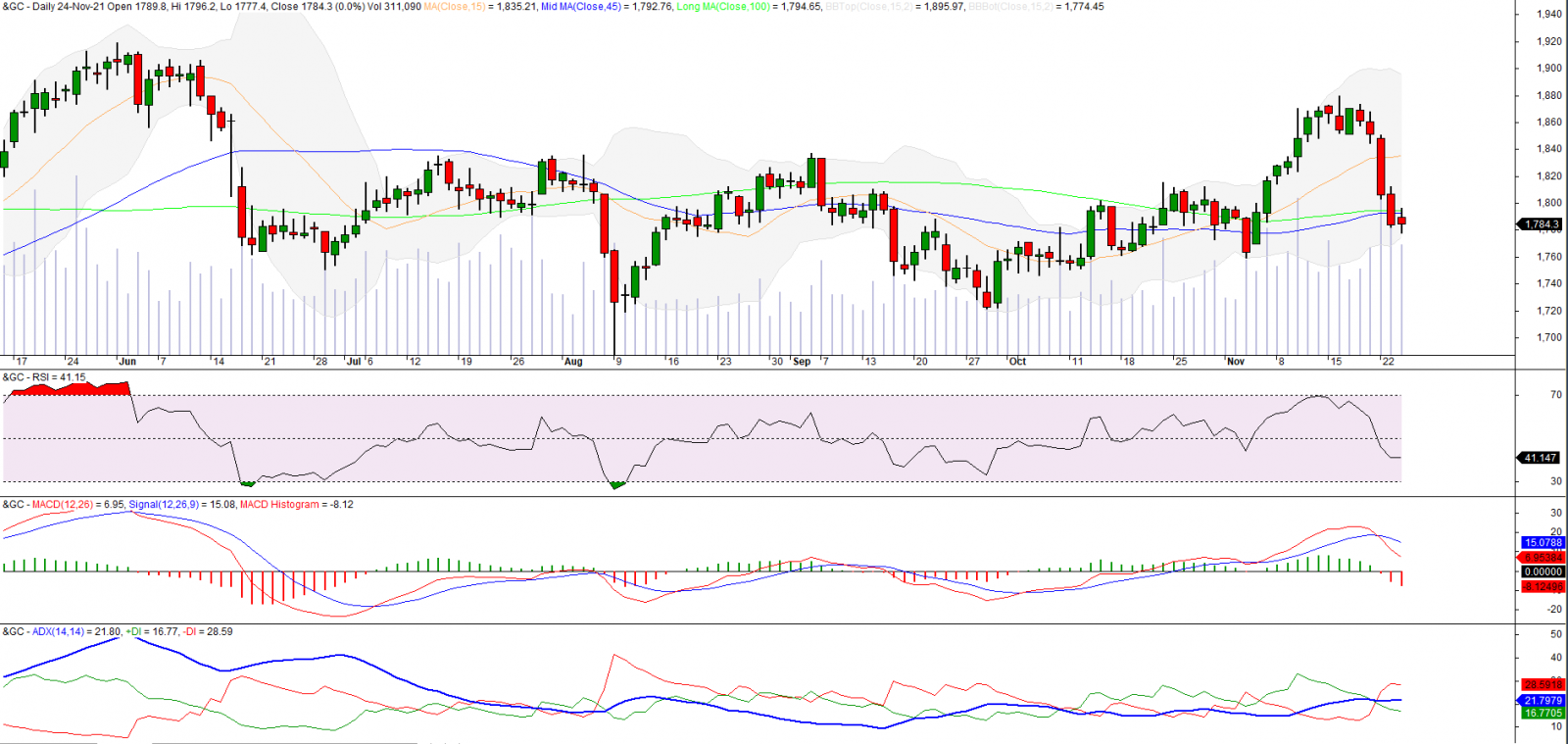
Task: Select the blue 'Signal(12,26,9)' legend label
Action: coord(163,505)
